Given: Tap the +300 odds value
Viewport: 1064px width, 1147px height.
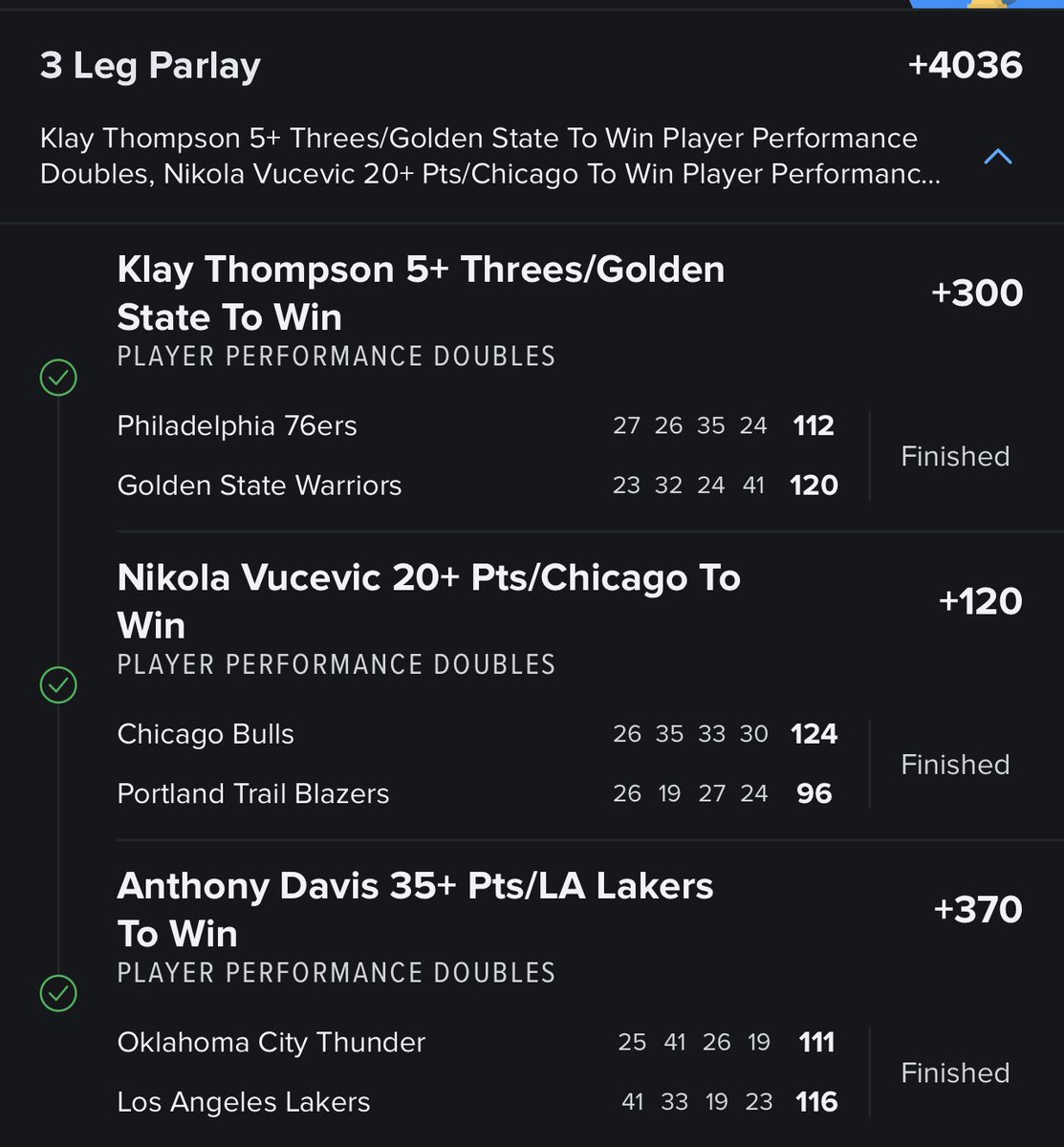Looking at the screenshot, I should click(x=976, y=292).
